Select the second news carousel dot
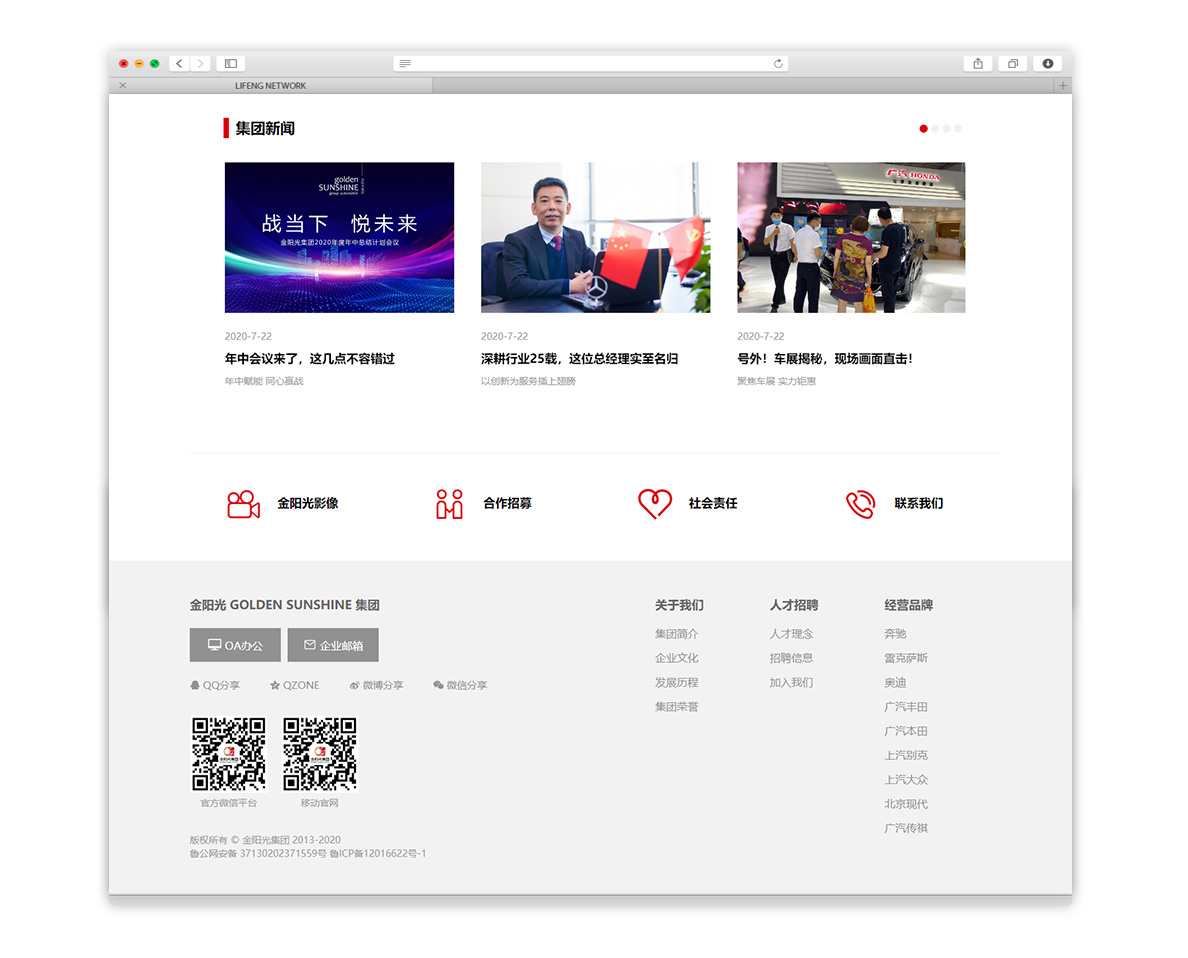Screen dimensions: 1188x958 tap(935, 129)
